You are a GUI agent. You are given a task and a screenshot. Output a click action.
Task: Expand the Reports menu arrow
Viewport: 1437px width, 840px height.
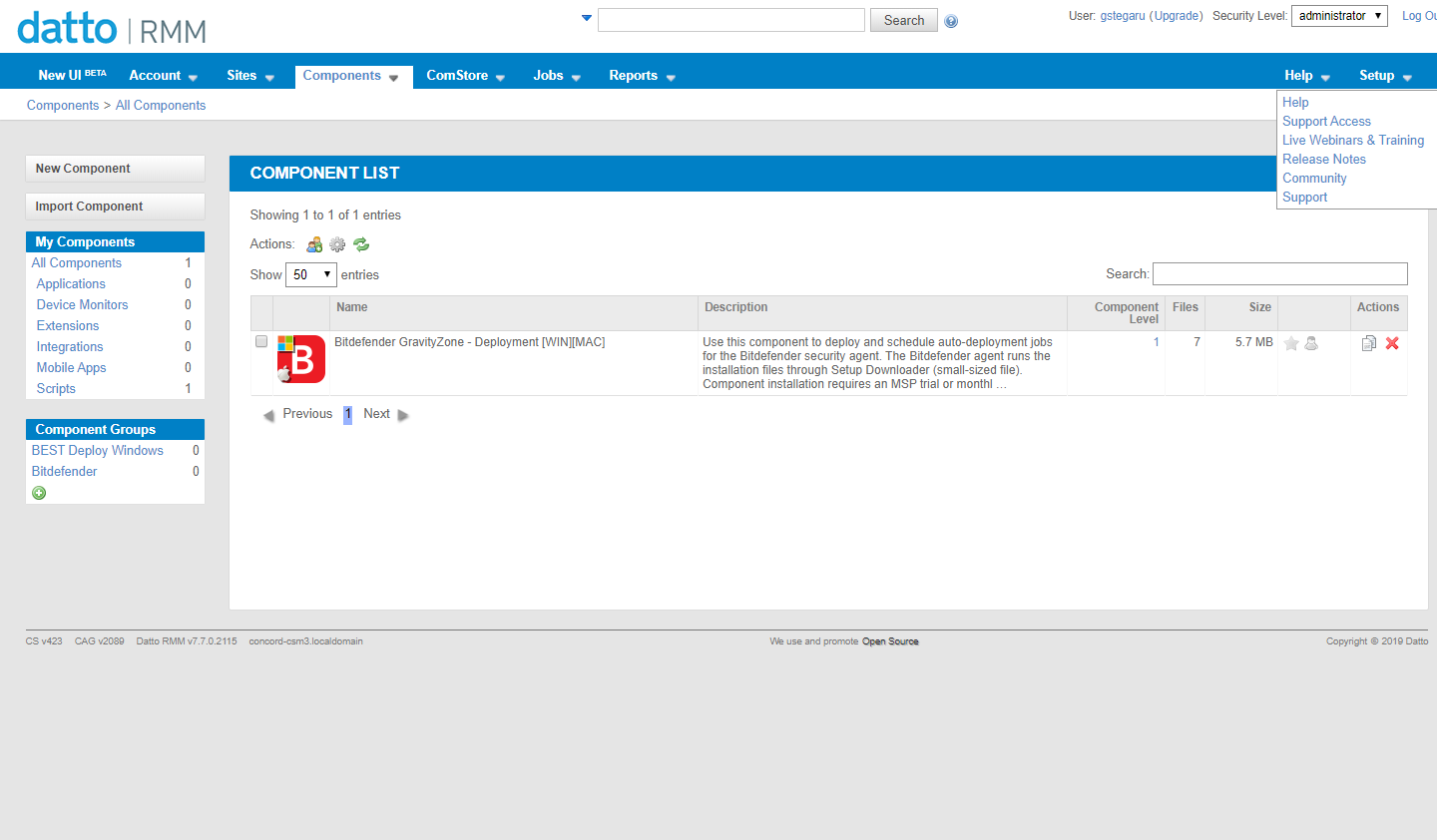(x=671, y=78)
